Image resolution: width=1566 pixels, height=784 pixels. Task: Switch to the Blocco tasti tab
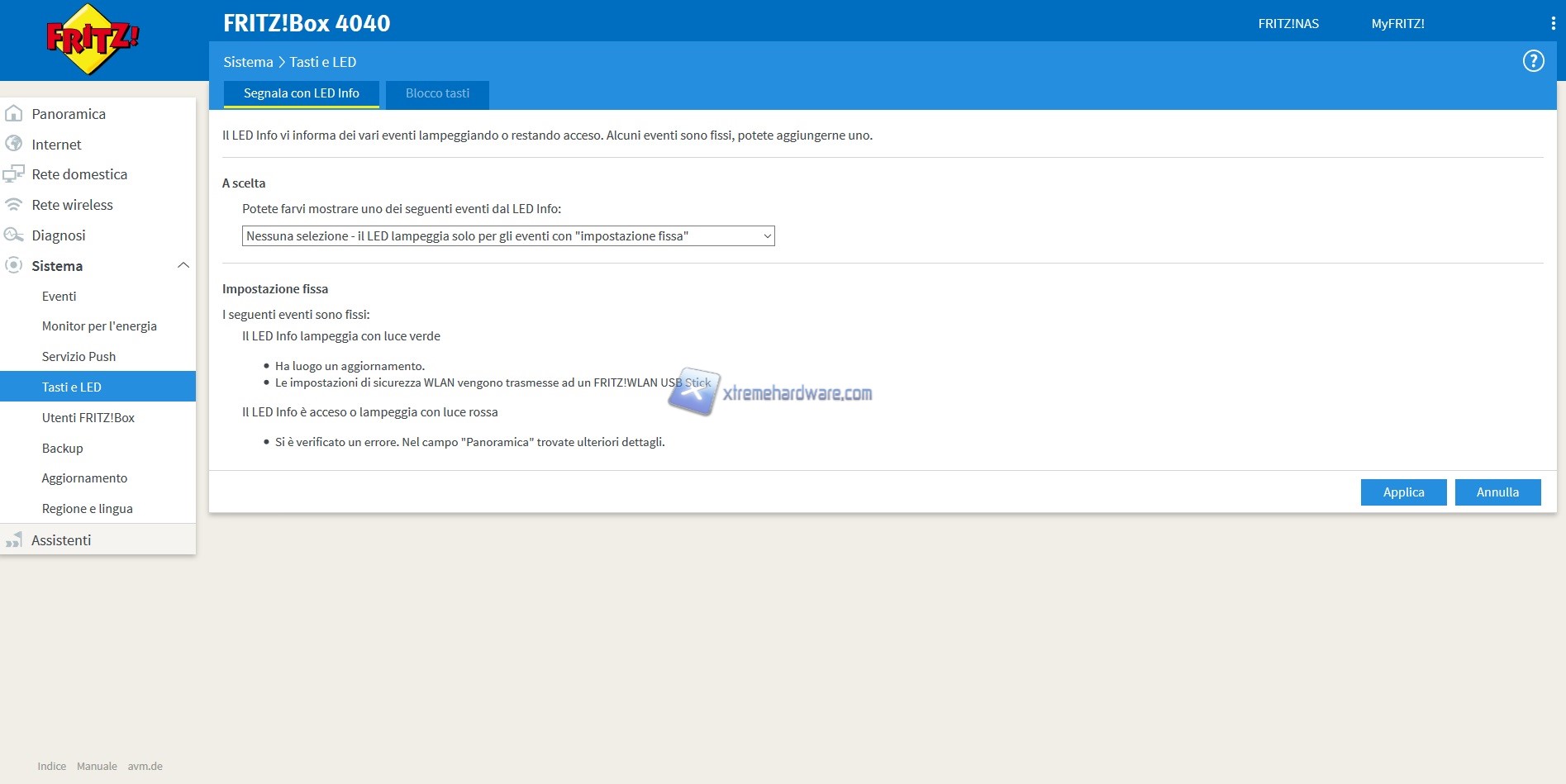437,94
